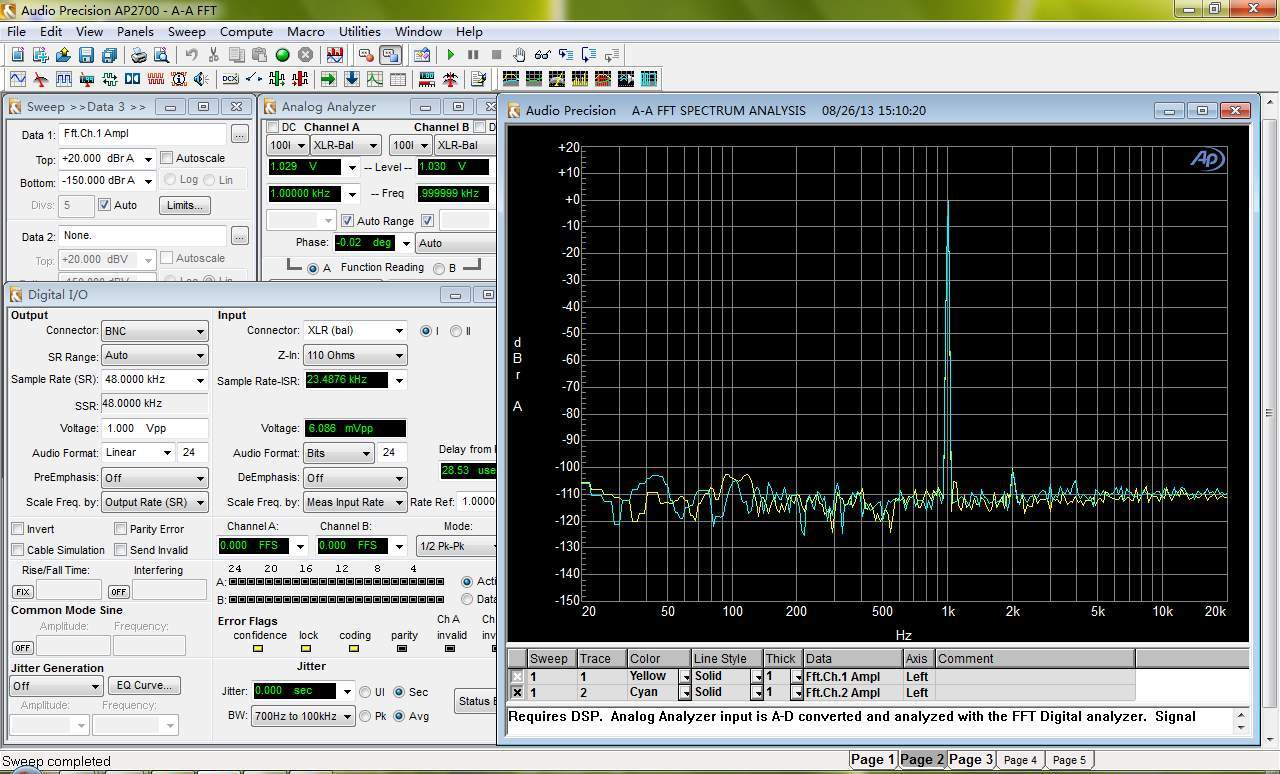Image resolution: width=1280 pixels, height=774 pixels.
Task: Click the speaker monitor panel icon
Action: pyautogui.click(x=202, y=79)
